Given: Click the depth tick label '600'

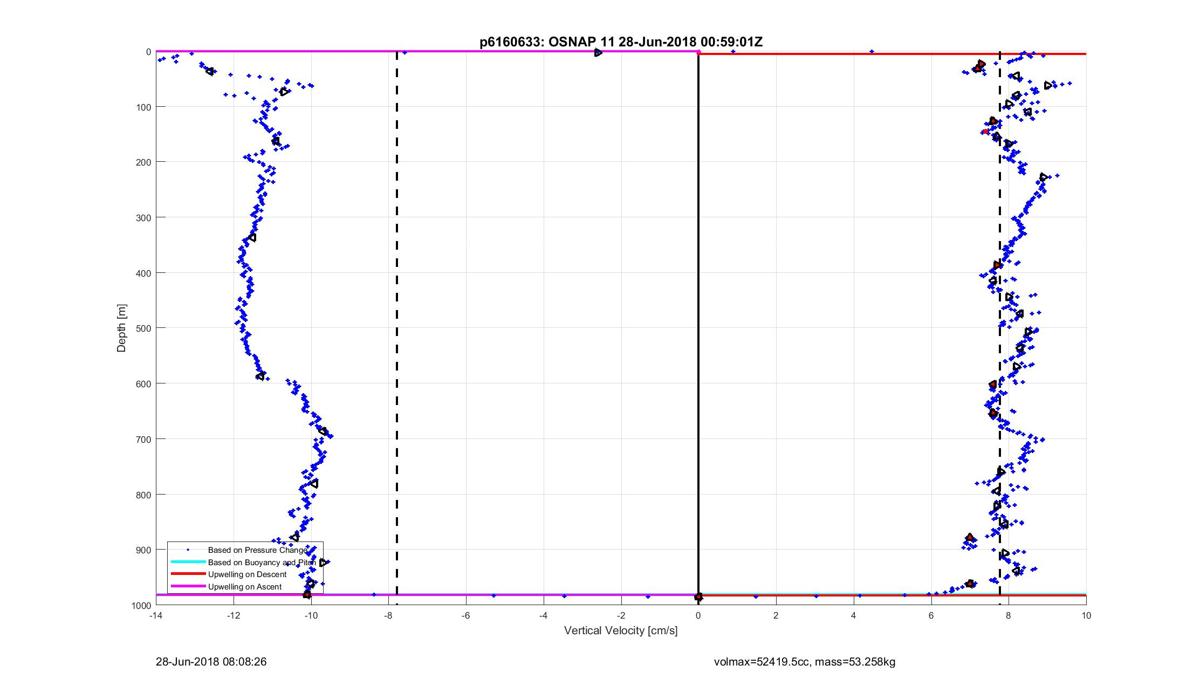Looking at the screenshot, I should point(142,384).
